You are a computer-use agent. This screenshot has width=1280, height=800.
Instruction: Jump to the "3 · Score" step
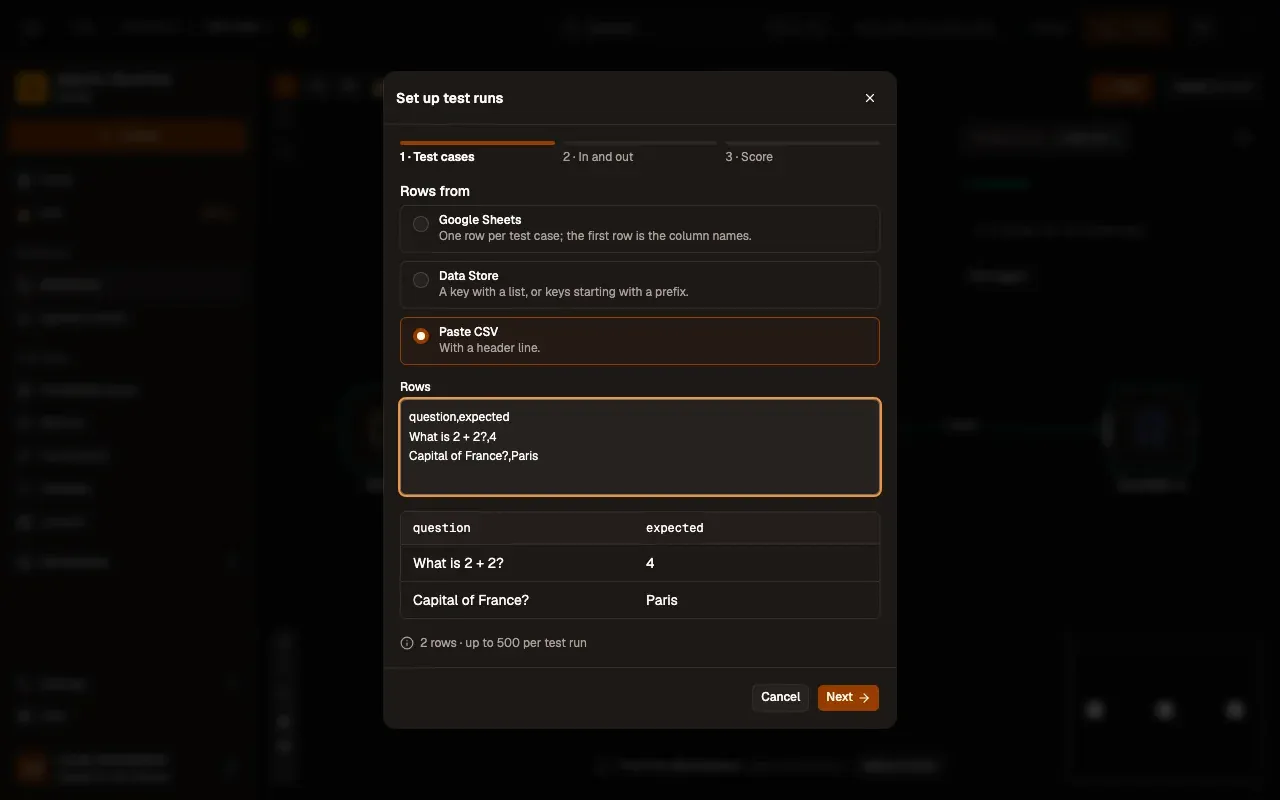coord(802,151)
